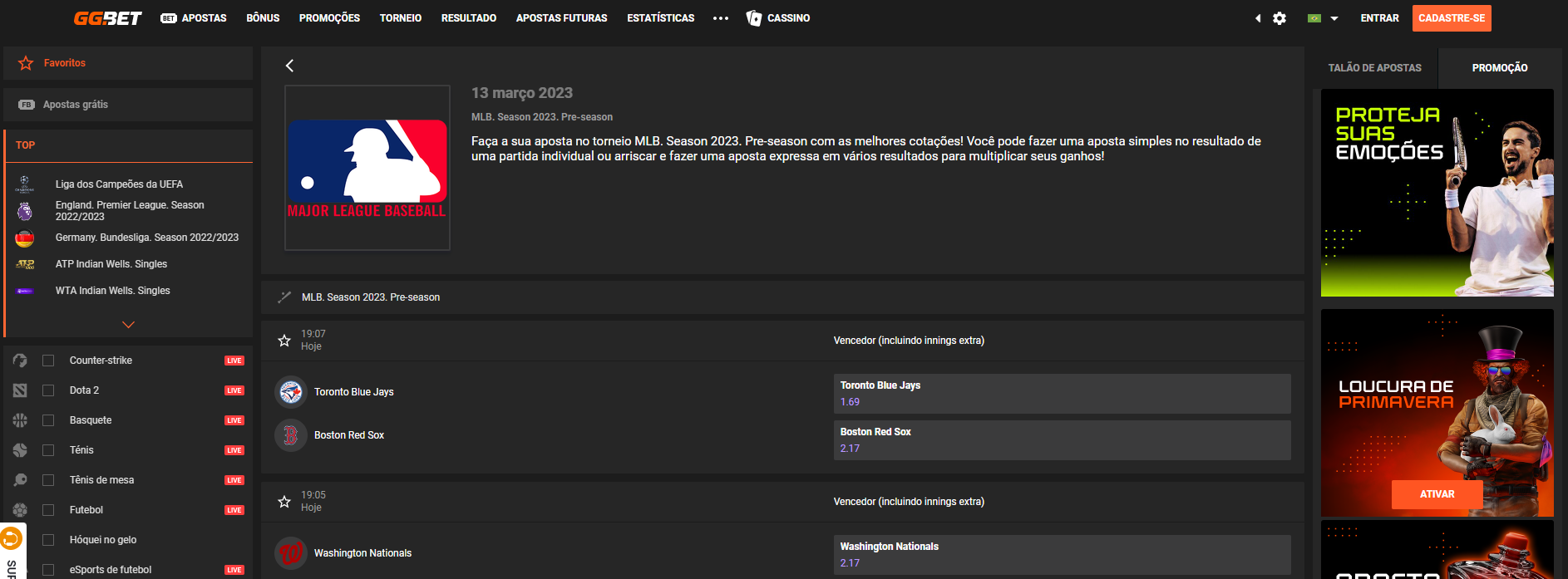
Task: Check the eSports de futebol checkbox
Action: pos(48,570)
